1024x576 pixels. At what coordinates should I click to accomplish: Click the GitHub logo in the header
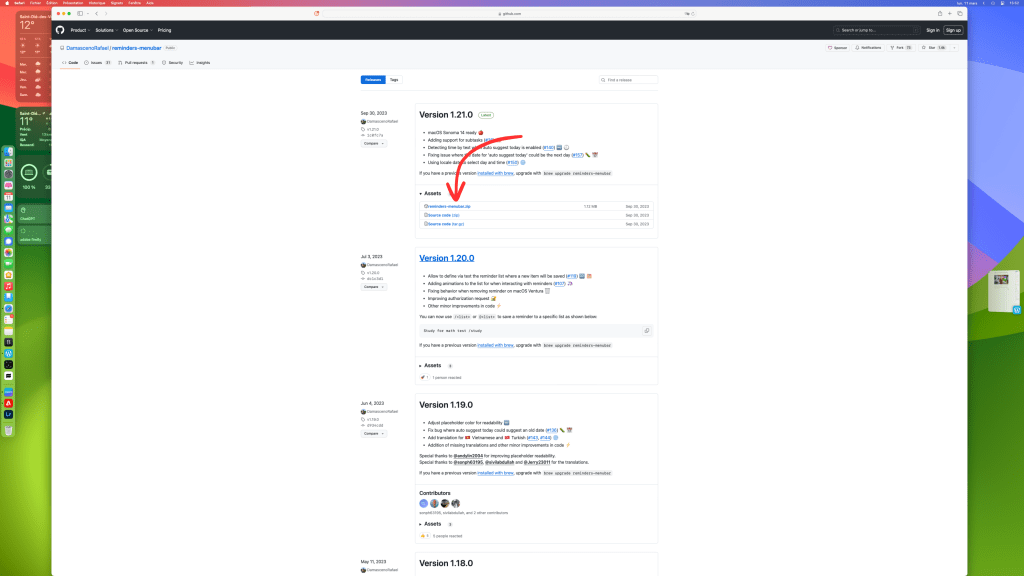pos(60,30)
